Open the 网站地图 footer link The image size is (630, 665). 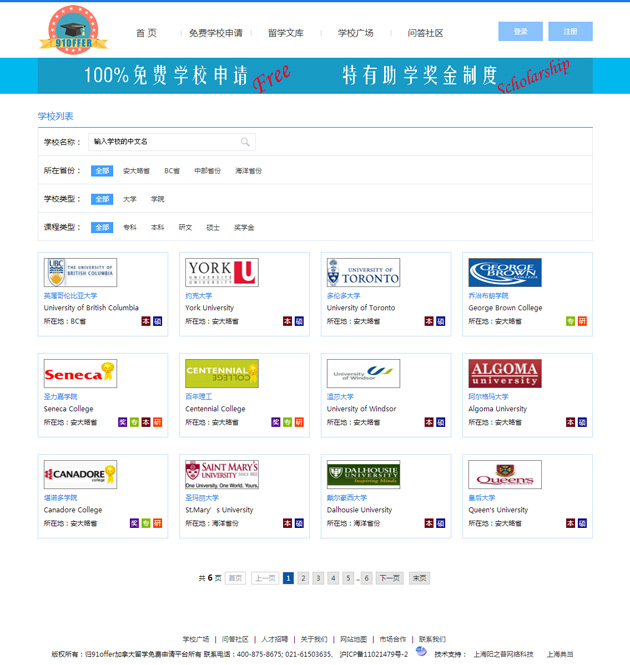click(353, 639)
